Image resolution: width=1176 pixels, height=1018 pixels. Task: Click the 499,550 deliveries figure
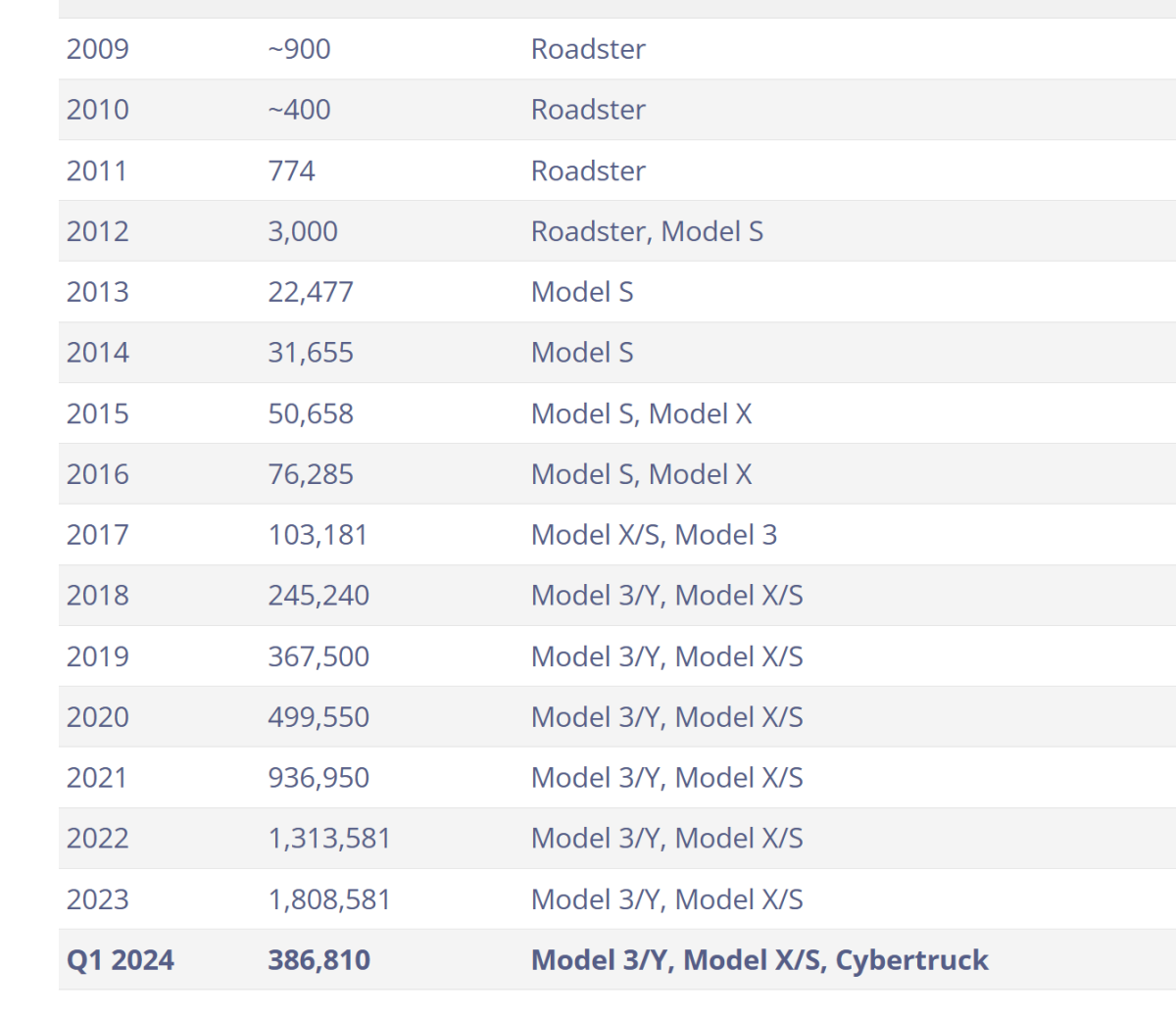pyautogui.click(x=318, y=717)
